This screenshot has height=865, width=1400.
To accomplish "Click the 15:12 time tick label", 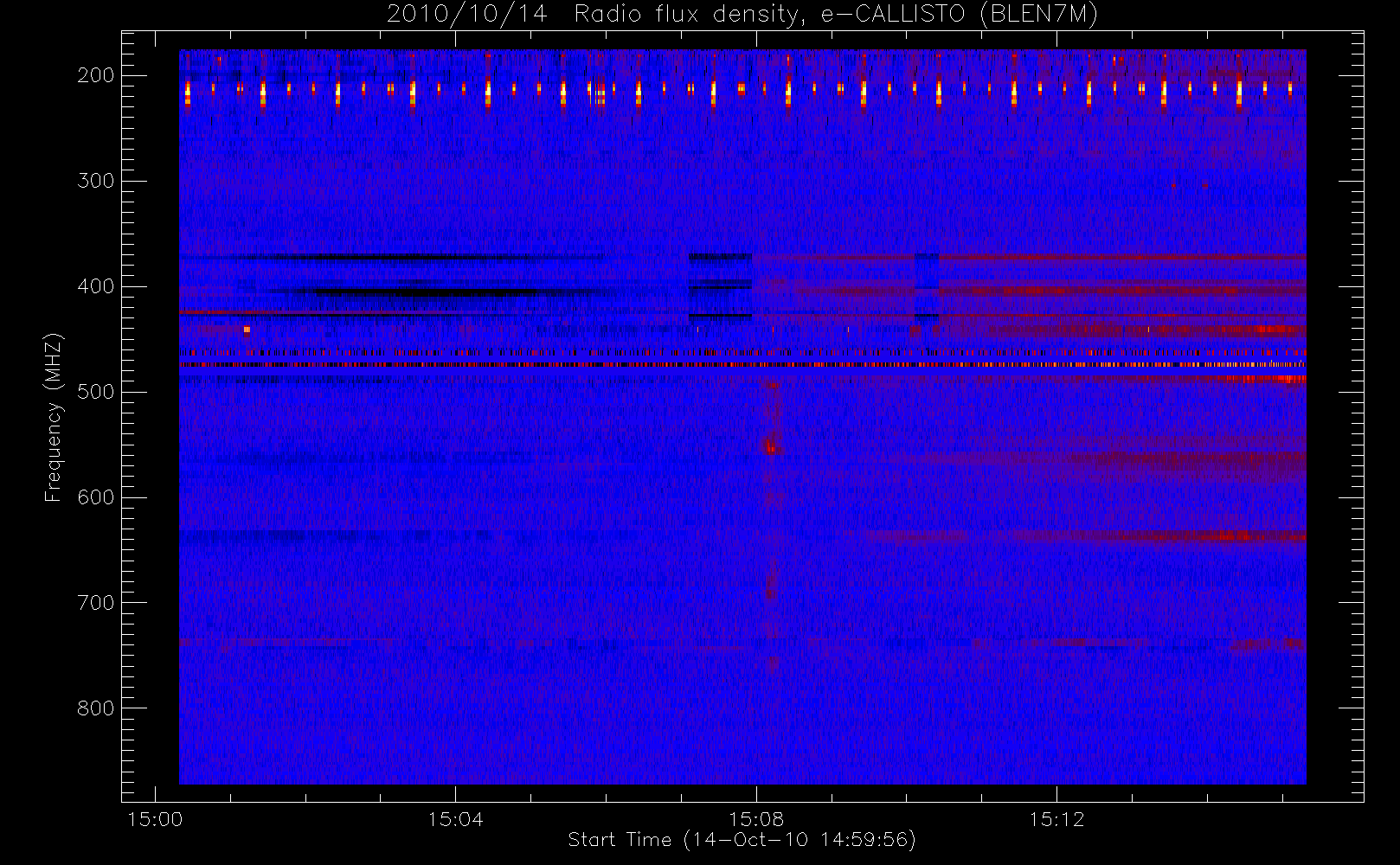I will tap(1056, 819).
